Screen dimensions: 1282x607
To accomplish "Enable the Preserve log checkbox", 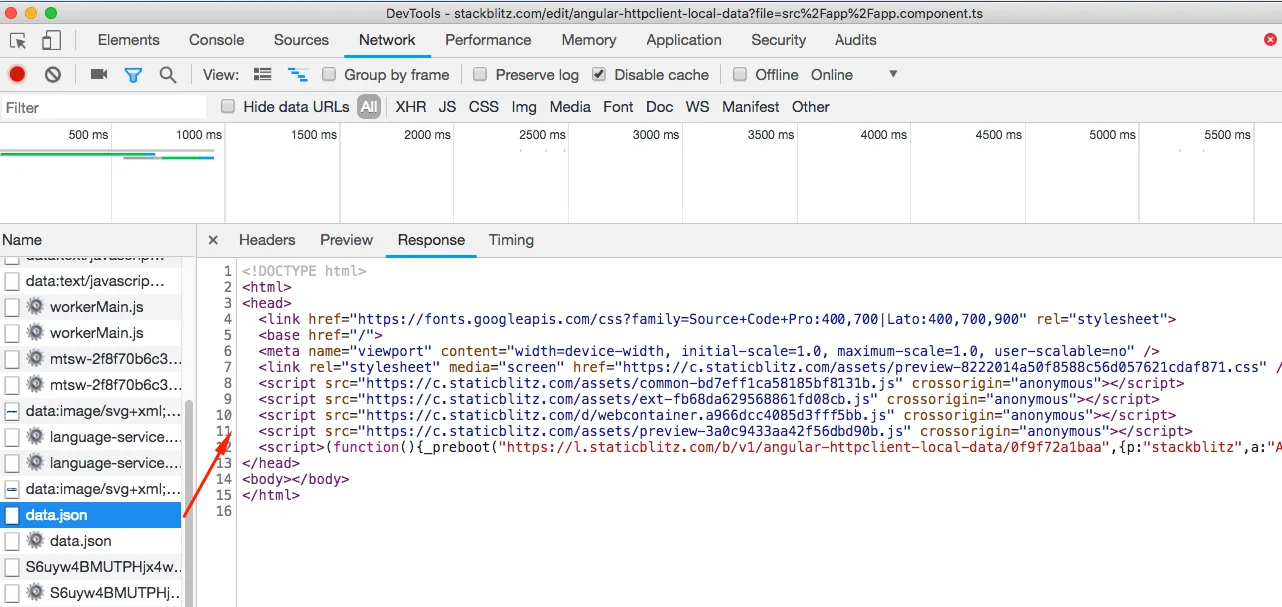I will tap(480, 75).
